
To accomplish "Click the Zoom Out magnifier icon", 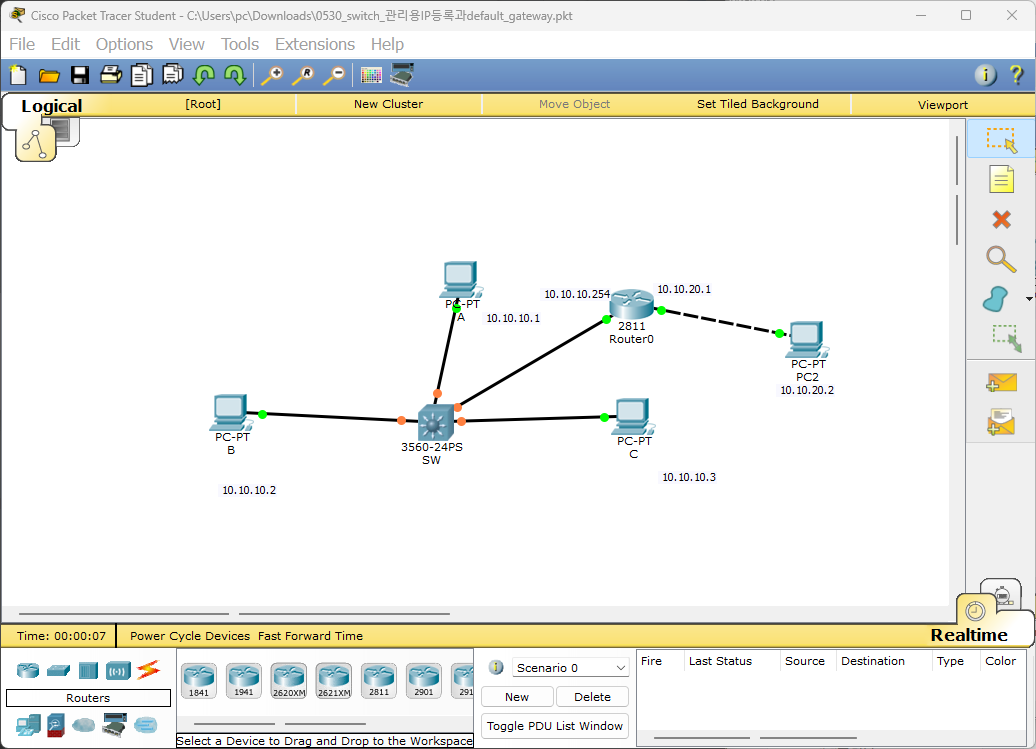I will coord(334,75).
